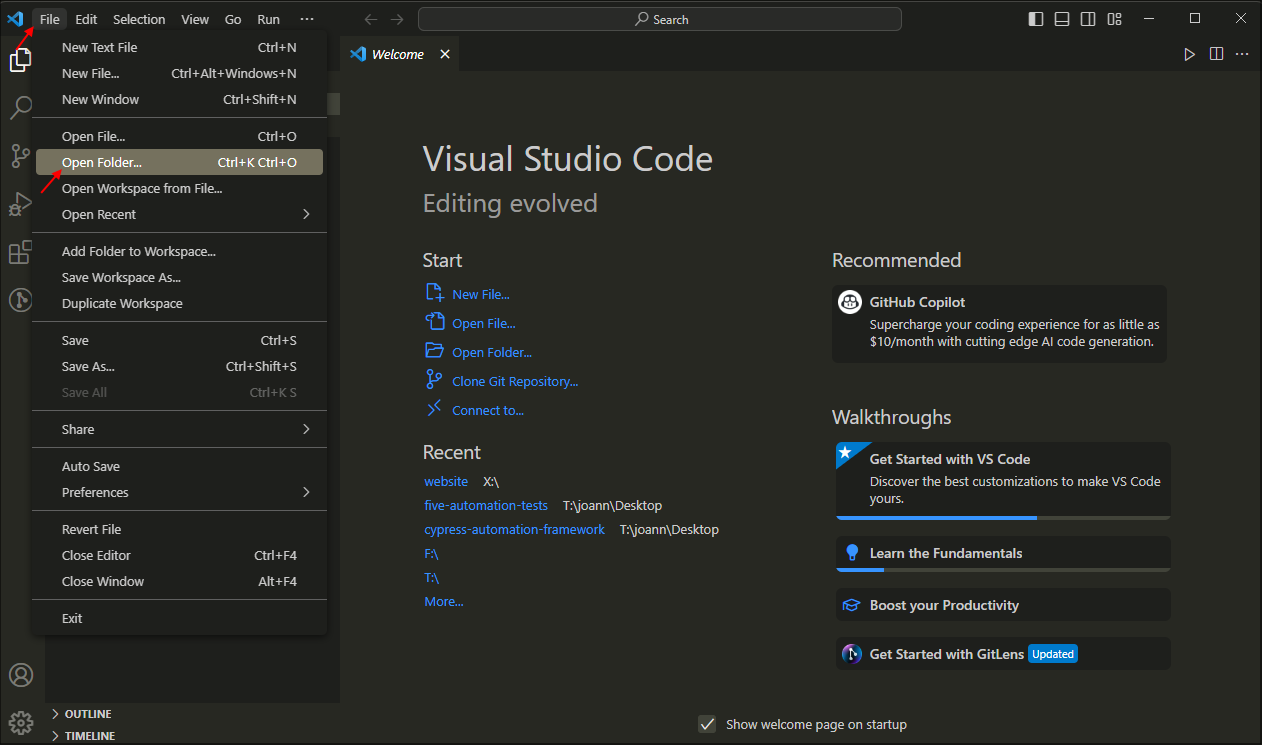Open the Run menu in the menu bar
Viewport: 1262px width, 745px height.
pos(268,19)
